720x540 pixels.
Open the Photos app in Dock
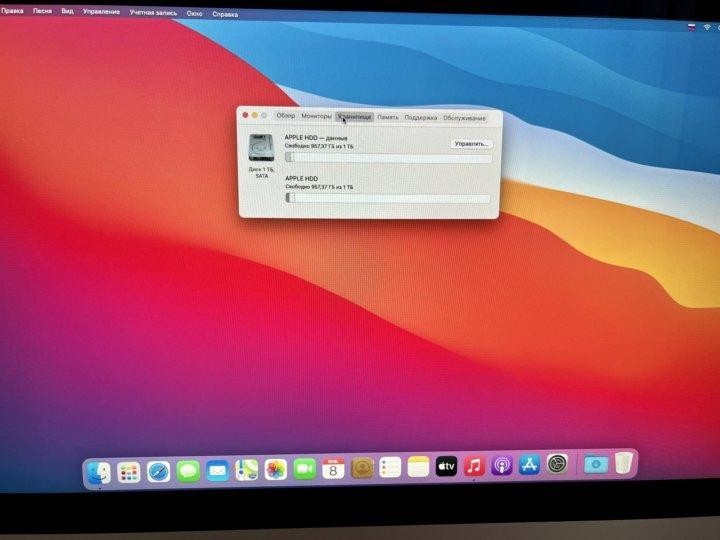pyautogui.click(x=276, y=470)
